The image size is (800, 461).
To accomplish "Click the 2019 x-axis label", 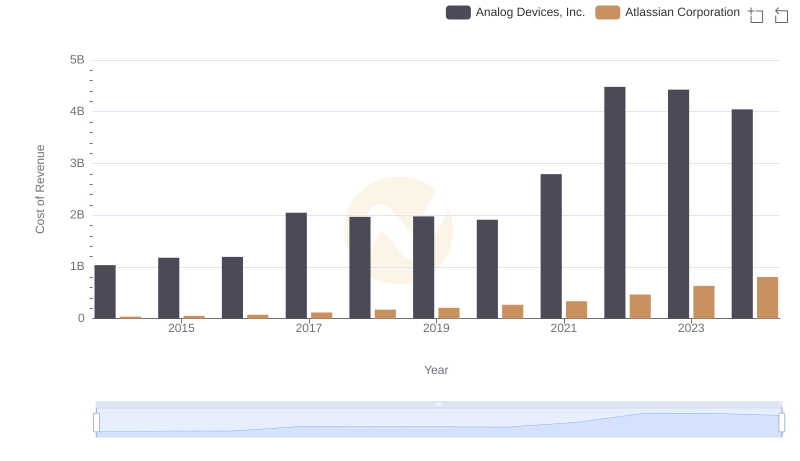I will 436,328.
